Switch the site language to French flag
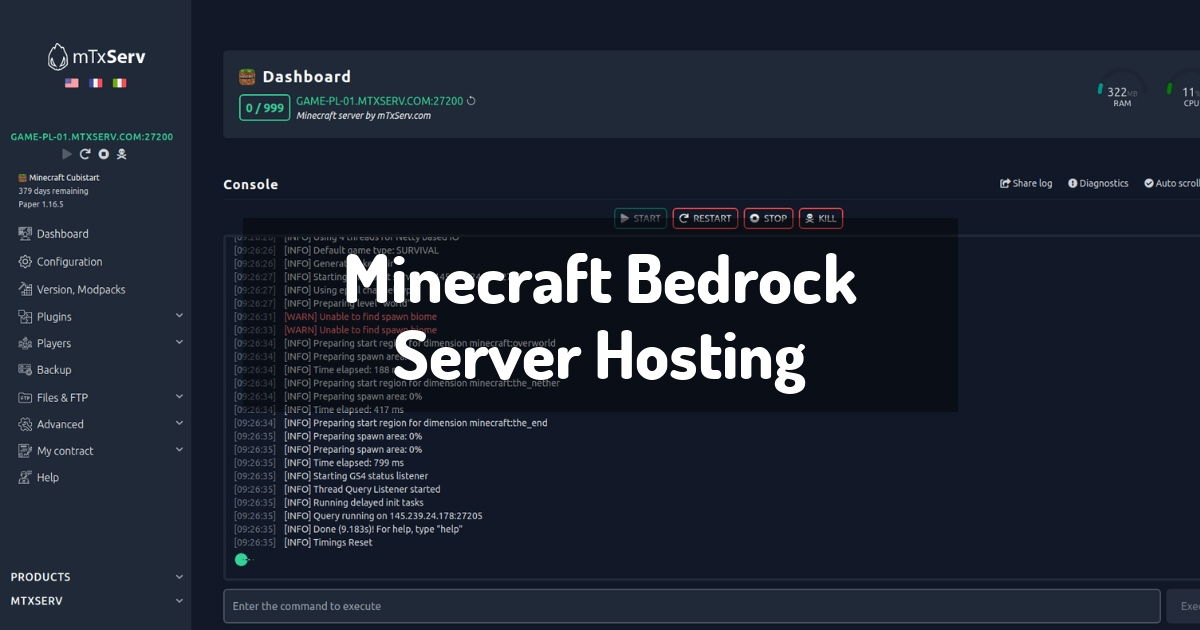 click(x=95, y=83)
